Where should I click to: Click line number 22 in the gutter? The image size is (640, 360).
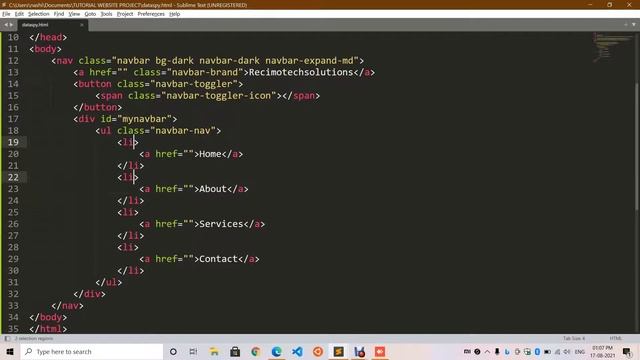pos(13,177)
